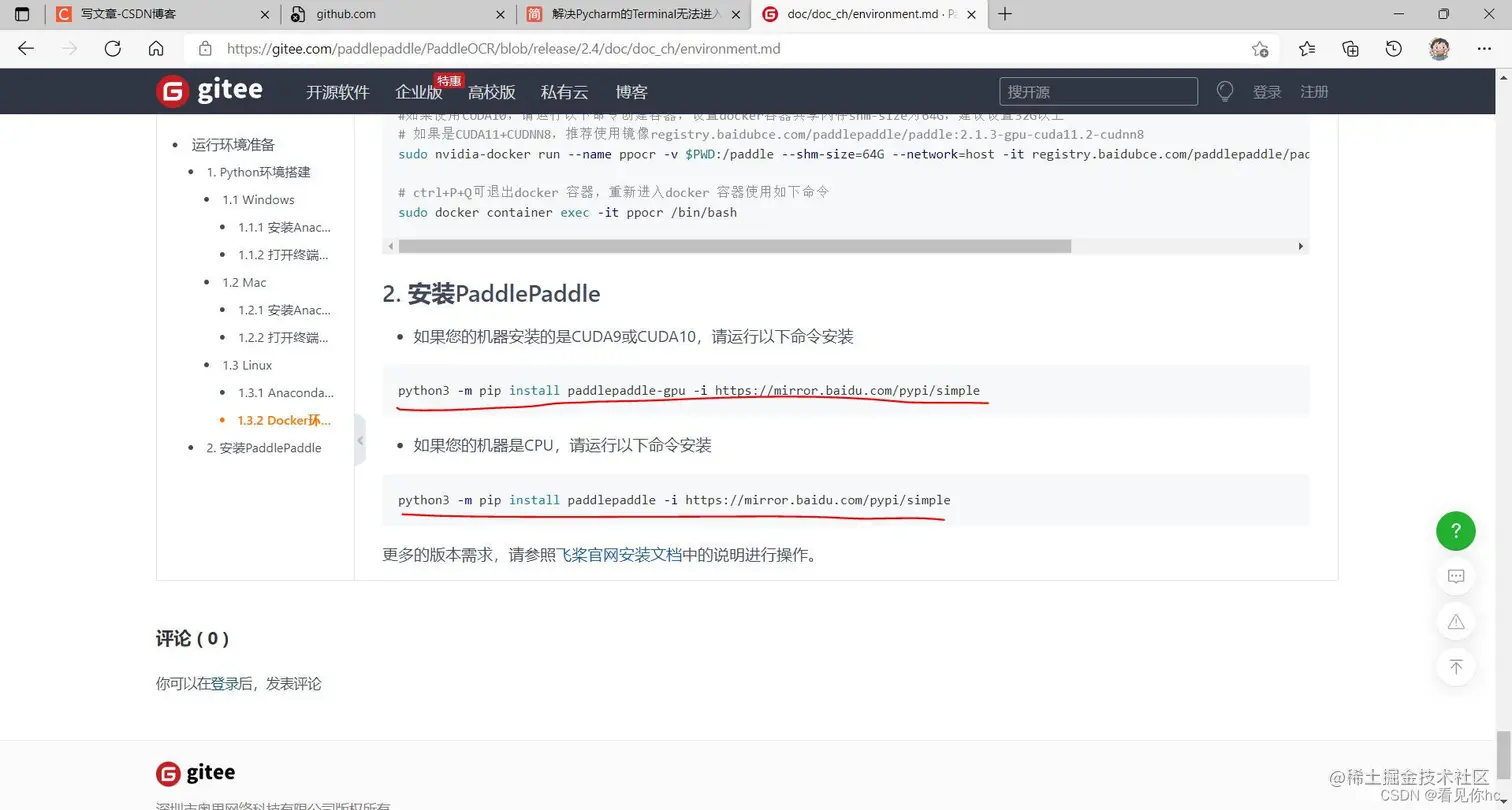
Task: Open browser collections icon in toolbar
Action: [x=1350, y=48]
